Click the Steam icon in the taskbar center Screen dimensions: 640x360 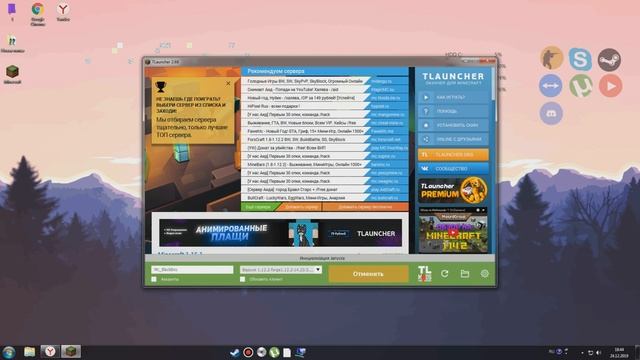235,352
